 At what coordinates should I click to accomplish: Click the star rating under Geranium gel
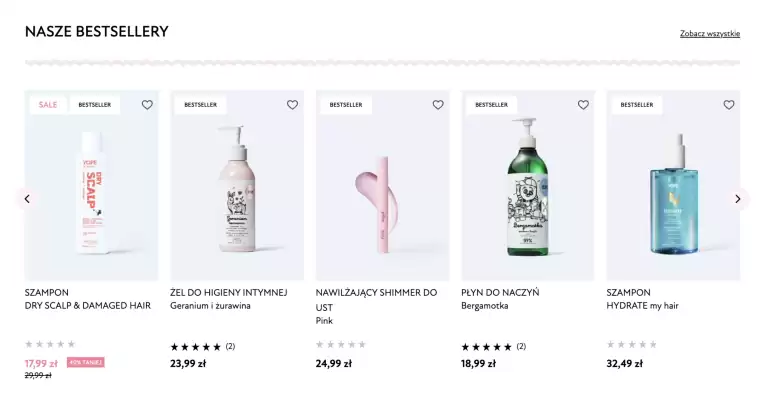coord(196,347)
